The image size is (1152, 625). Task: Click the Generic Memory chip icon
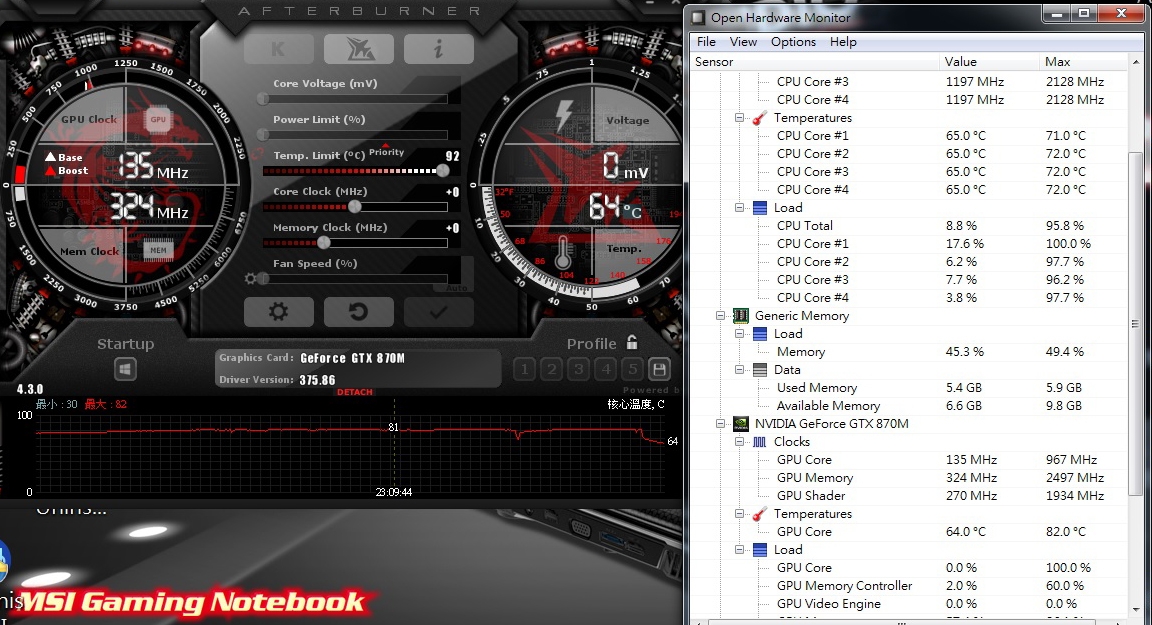tap(741, 316)
